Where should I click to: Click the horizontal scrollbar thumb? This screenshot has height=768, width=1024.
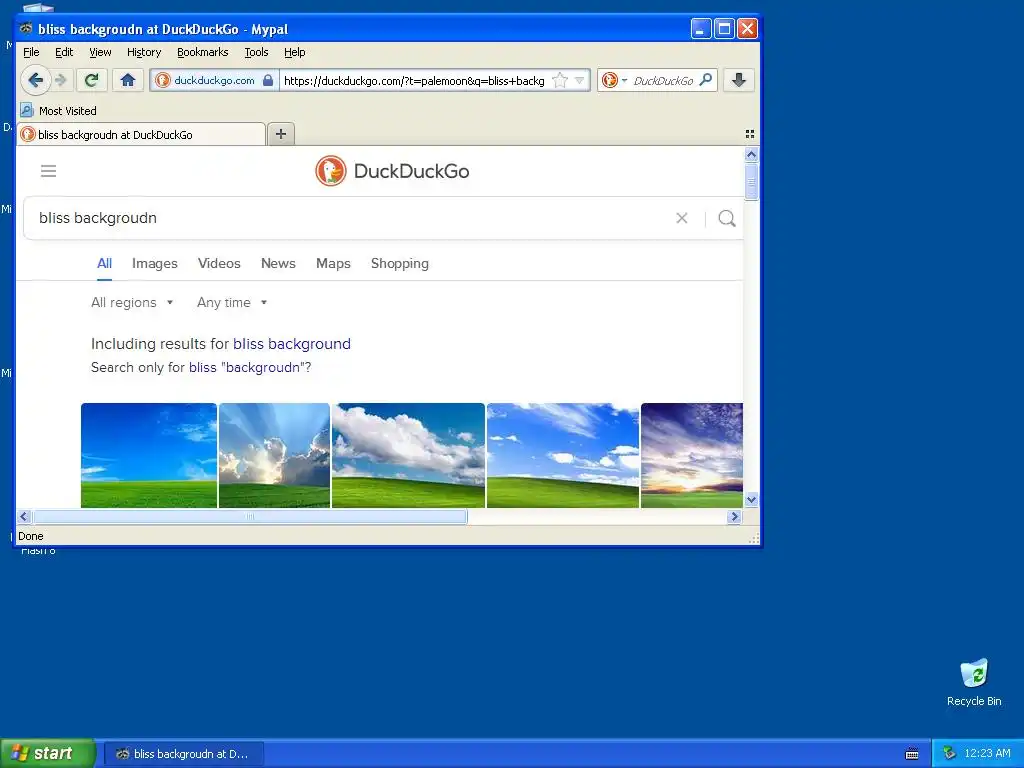coord(249,517)
